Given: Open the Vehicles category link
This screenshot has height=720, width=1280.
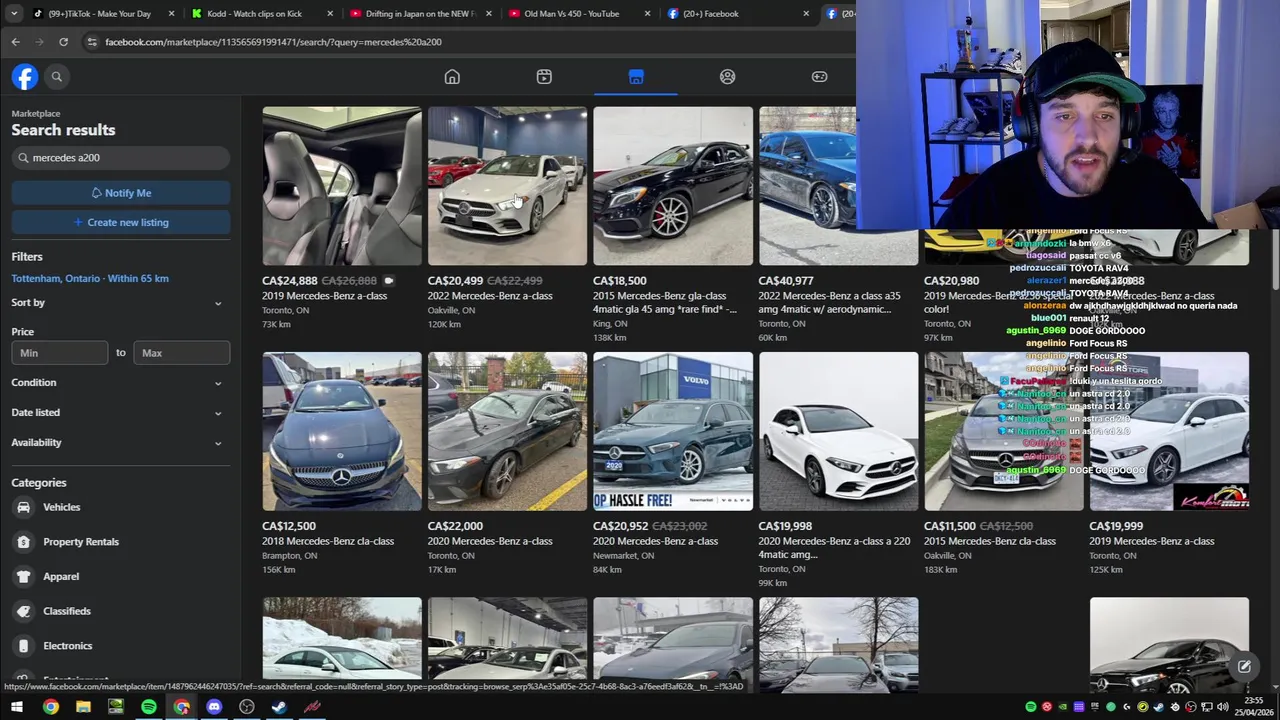Looking at the screenshot, I should pos(62,507).
